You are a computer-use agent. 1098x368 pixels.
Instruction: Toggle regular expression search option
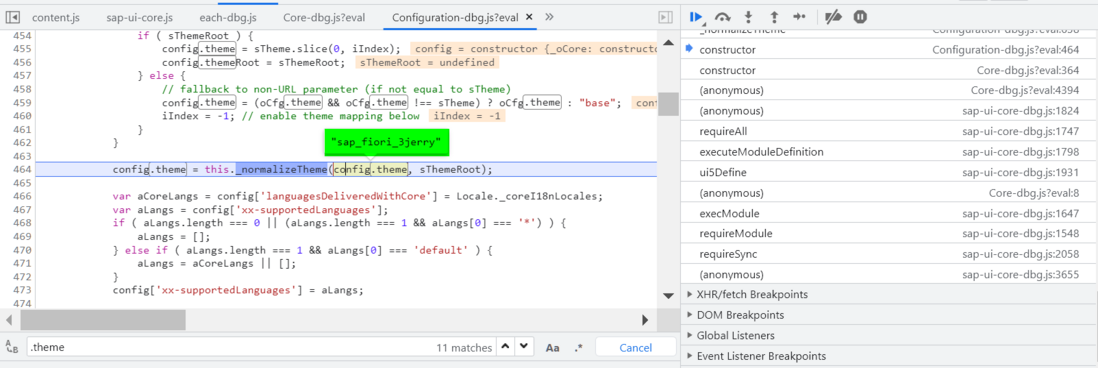click(x=578, y=348)
